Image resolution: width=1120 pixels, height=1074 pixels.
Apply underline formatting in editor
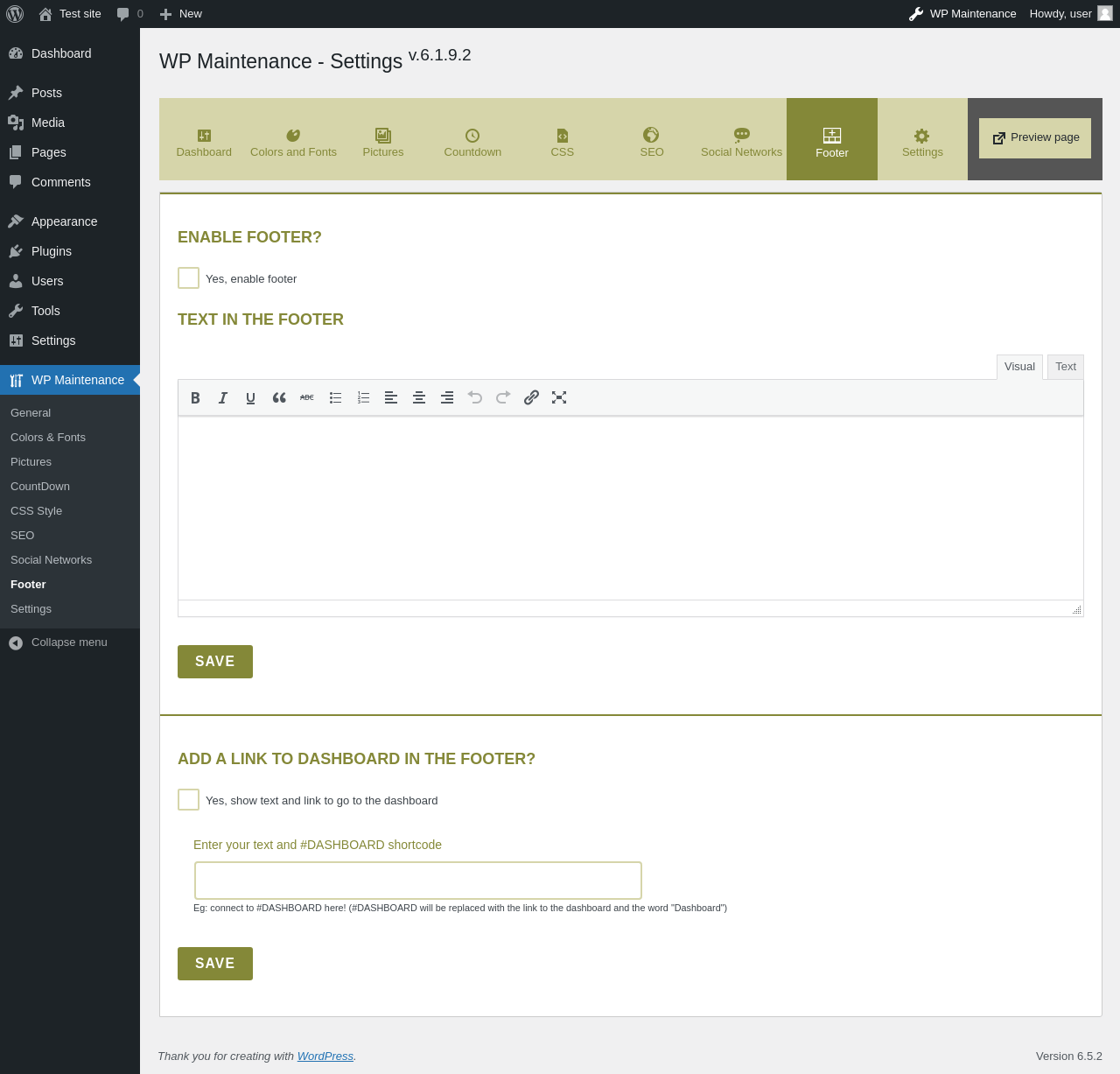pyautogui.click(x=251, y=397)
